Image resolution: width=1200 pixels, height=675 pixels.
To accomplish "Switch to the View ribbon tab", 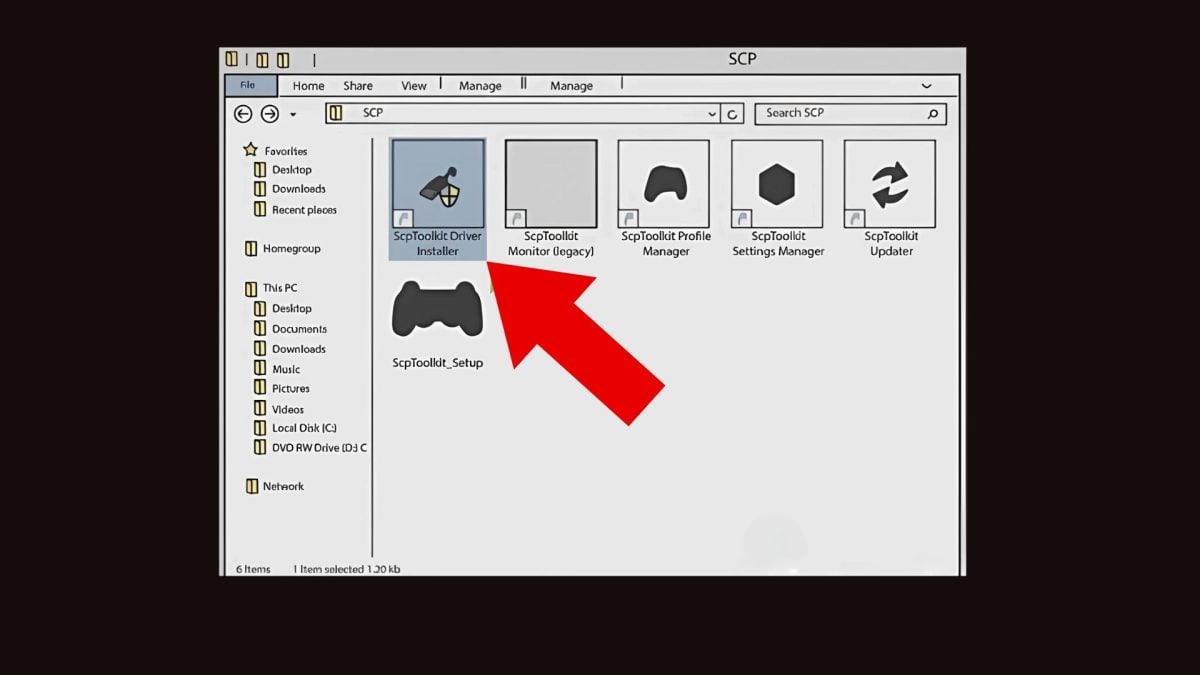I will point(413,86).
